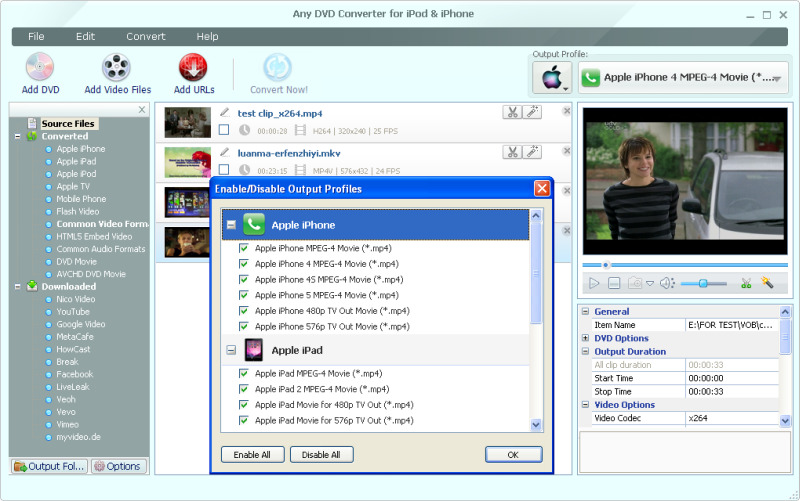The width and height of the screenshot is (800, 501).
Task: Close the left source panel with X
Action: 142,110
